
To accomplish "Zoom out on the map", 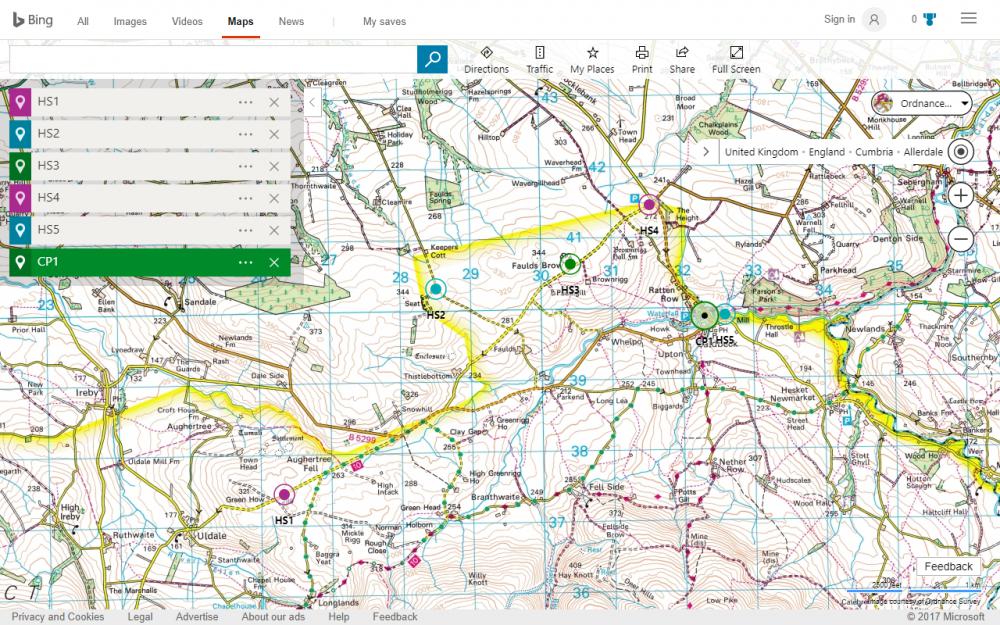I will click(960, 239).
